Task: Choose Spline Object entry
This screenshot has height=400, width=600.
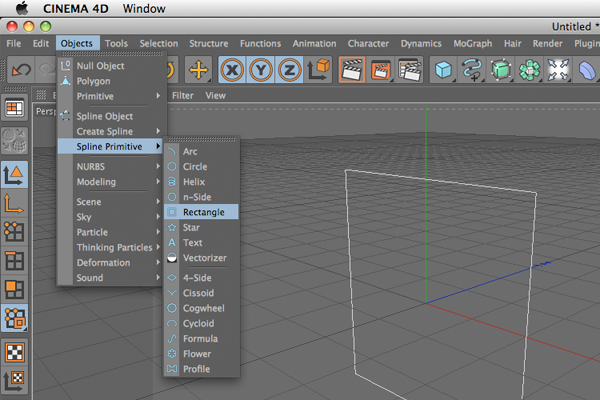Action: pos(112,116)
